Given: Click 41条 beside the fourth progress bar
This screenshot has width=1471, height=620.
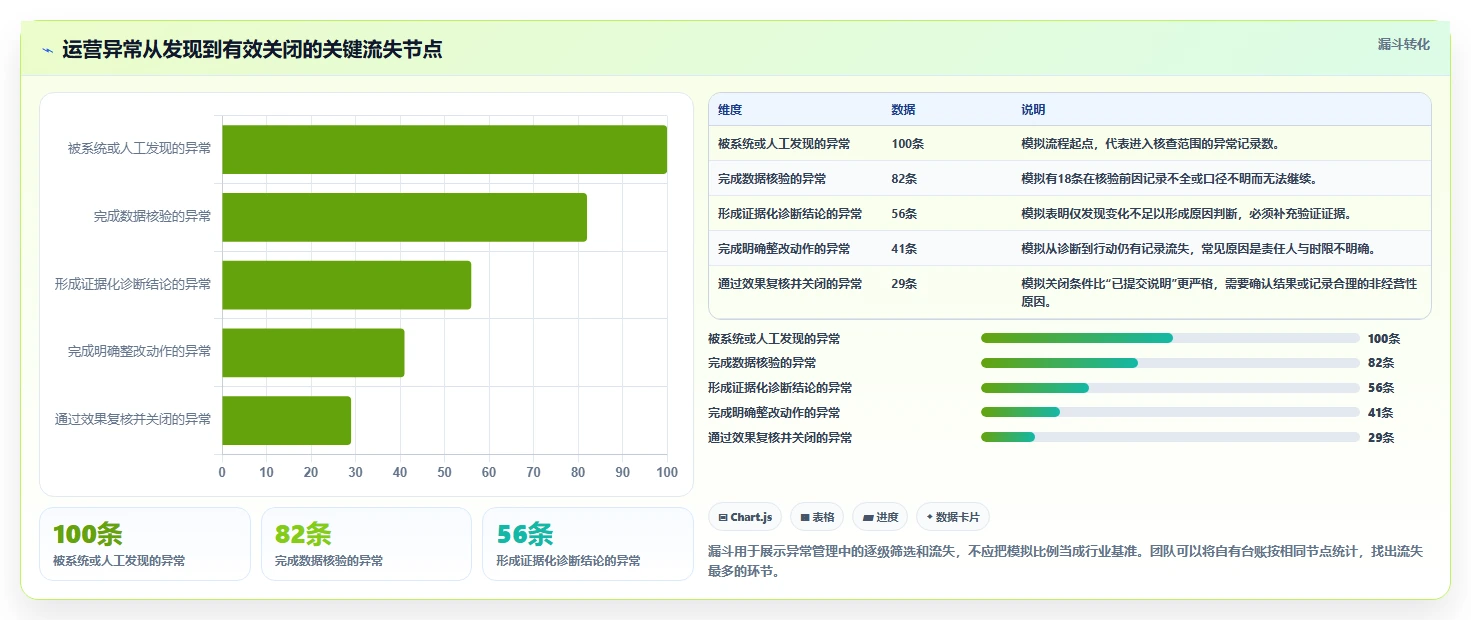Looking at the screenshot, I should click(1381, 412).
